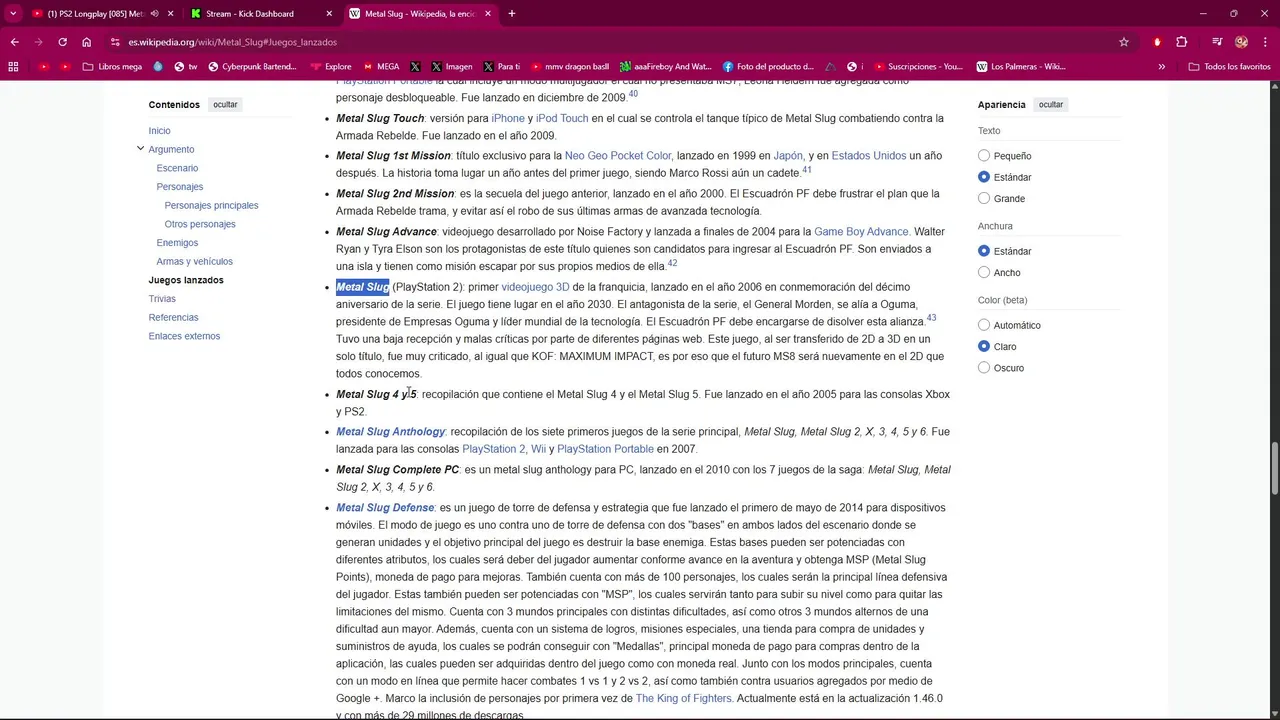Image resolution: width=1280 pixels, height=720 pixels.
Task: Bookmark this page with the star icon
Action: point(1124,42)
